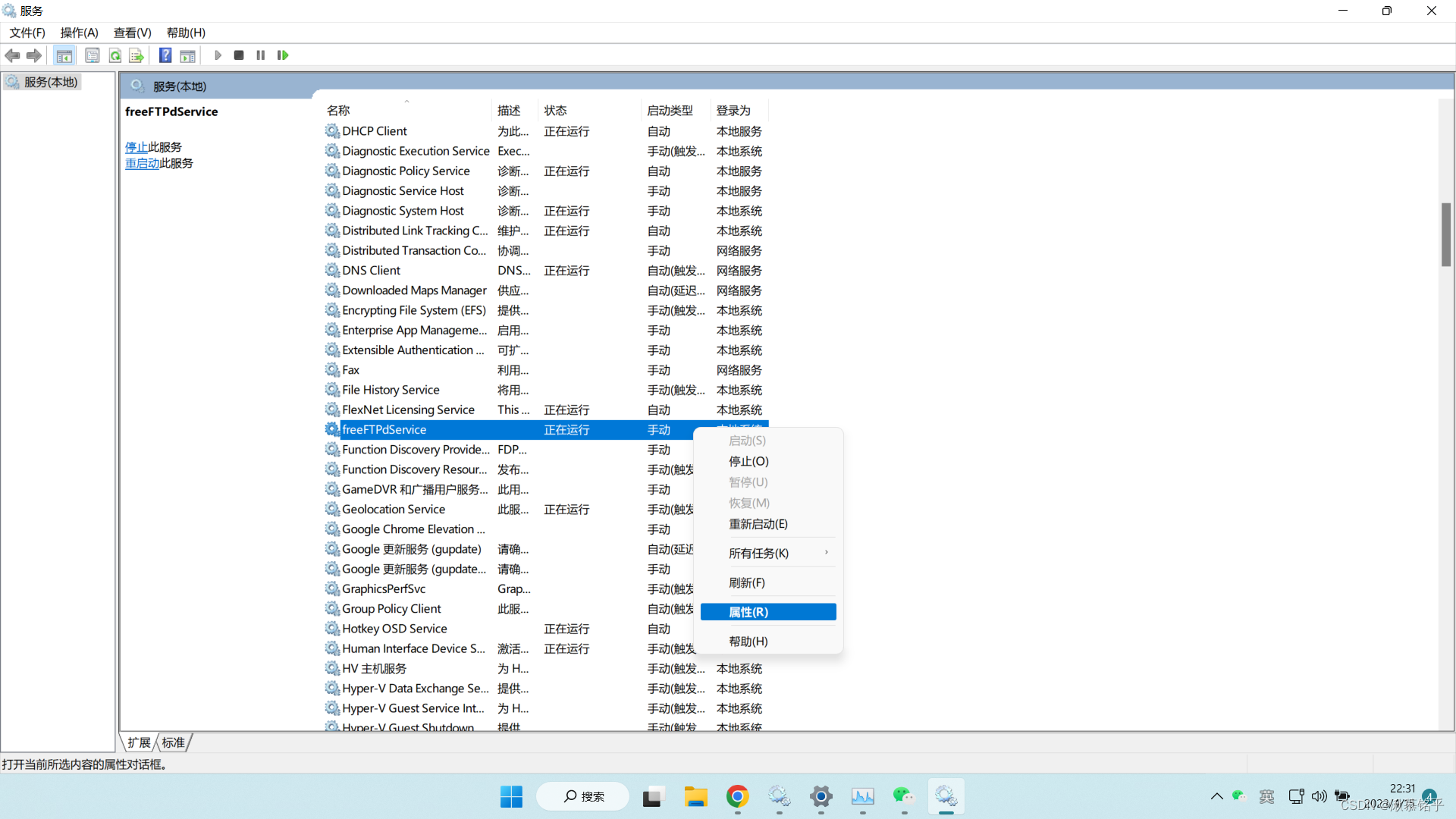Click the Refresh toolbar icon

pos(115,55)
